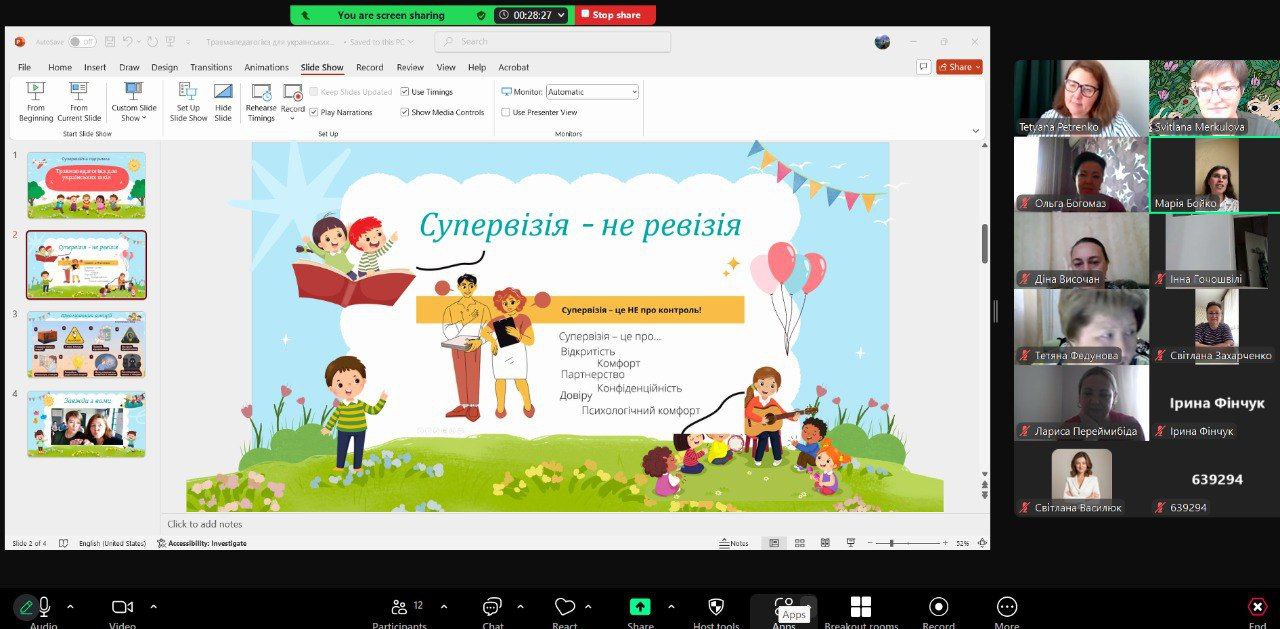
Task: Open the Monitor Automatic dropdown
Action: click(x=591, y=92)
